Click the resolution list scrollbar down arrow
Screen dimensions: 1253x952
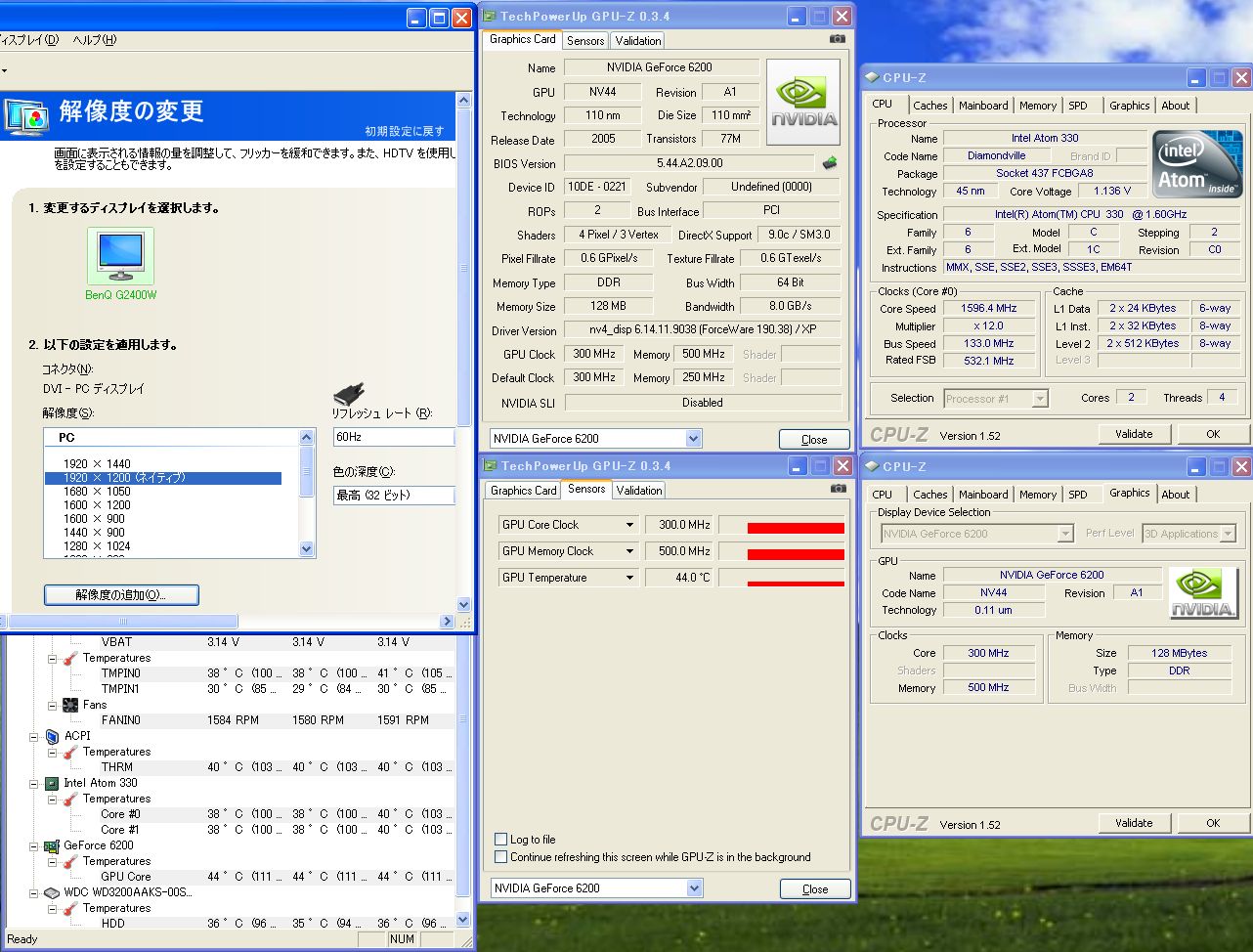307,549
